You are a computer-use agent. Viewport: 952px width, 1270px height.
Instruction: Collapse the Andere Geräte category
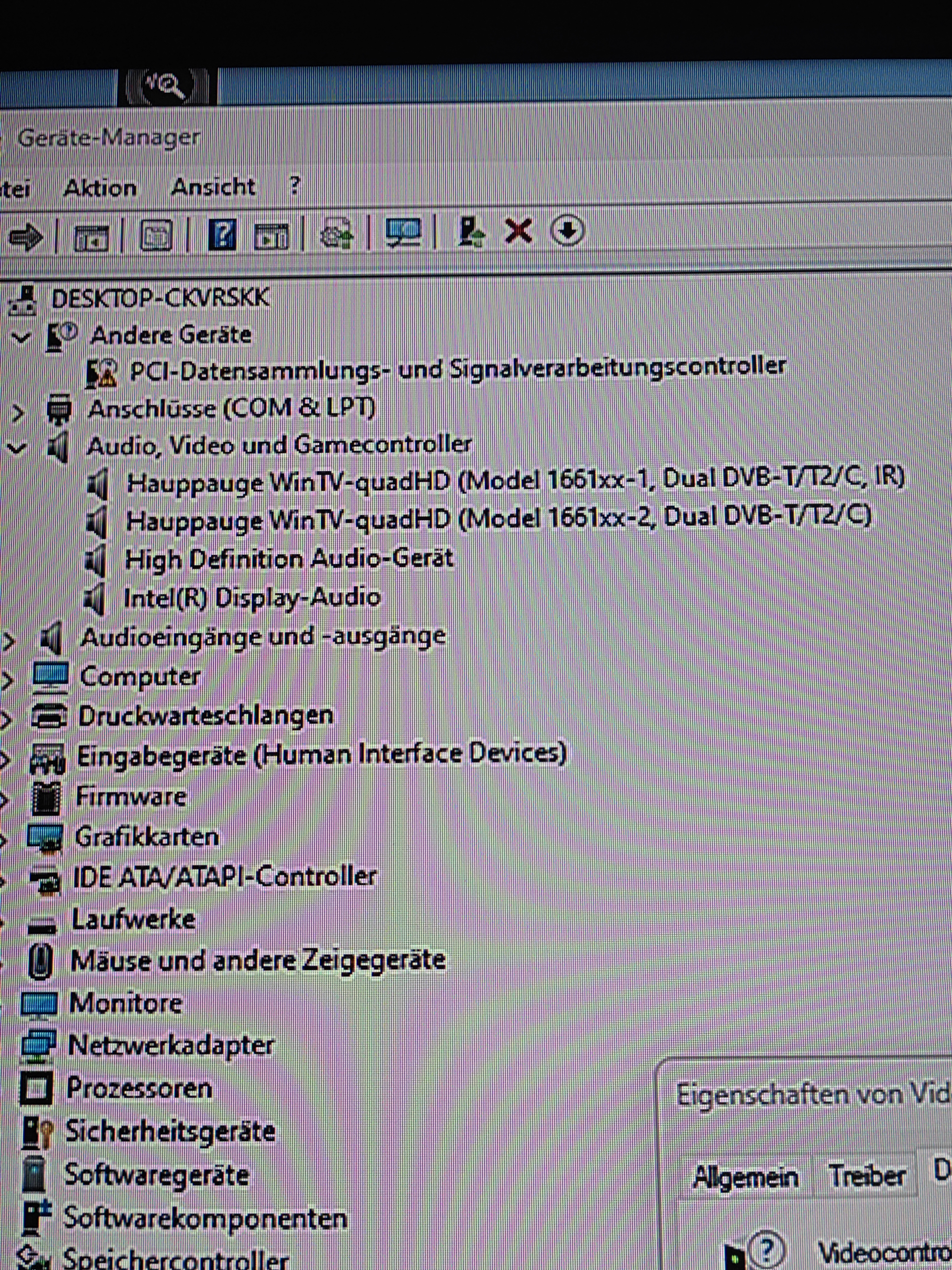coord(21,337)
